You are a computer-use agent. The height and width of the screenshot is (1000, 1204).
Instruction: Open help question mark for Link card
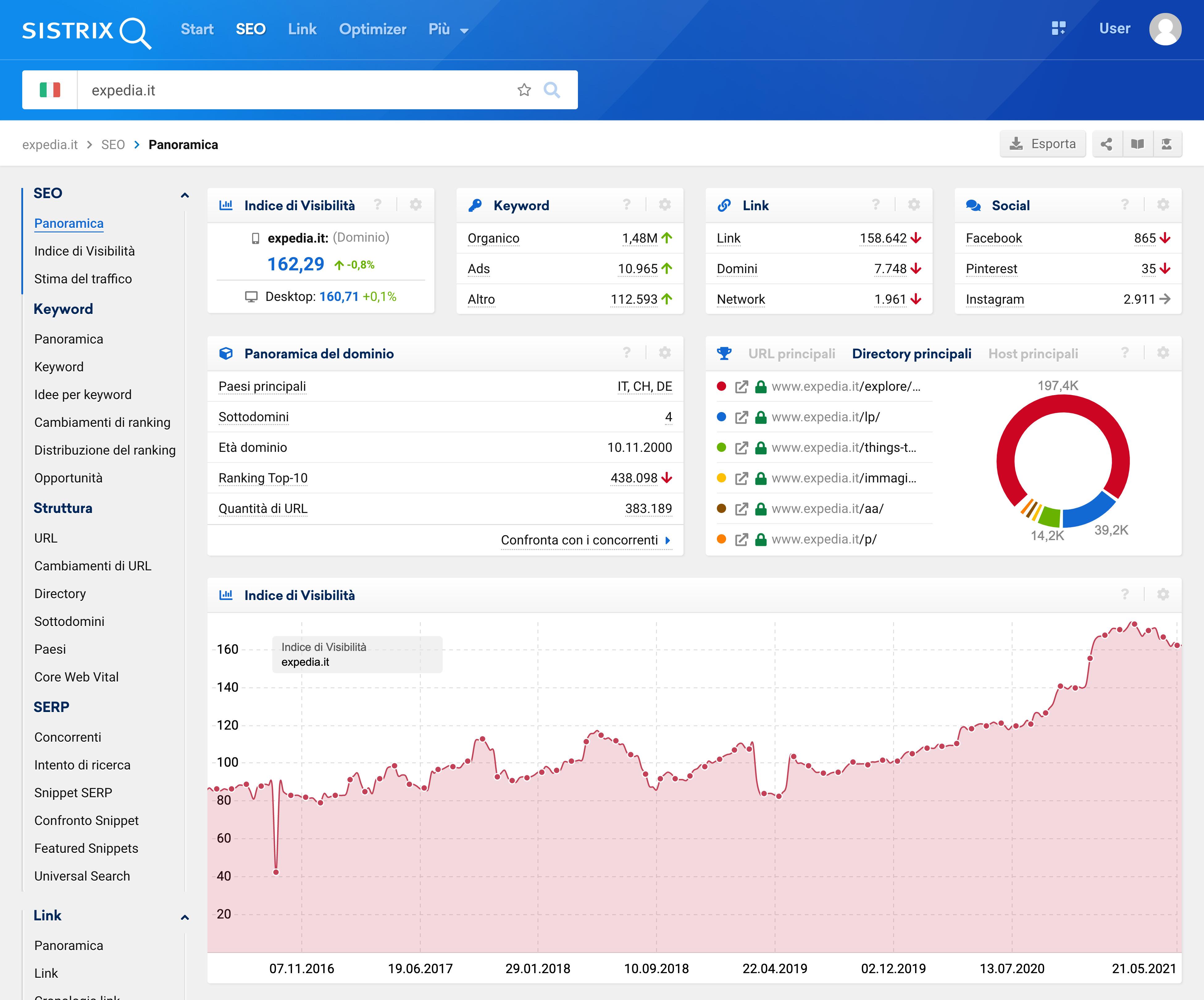point(876,205)
